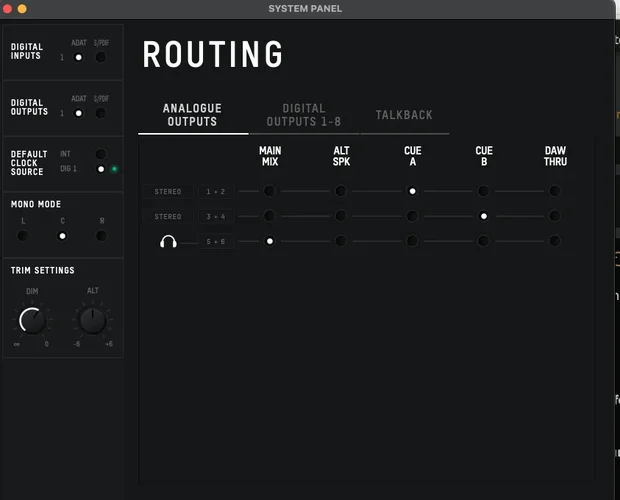The width and height of the screenshot is (620, 500).
Task: Click the headphones icon for outputs 5+6
Action: click(x=168, y=241)
